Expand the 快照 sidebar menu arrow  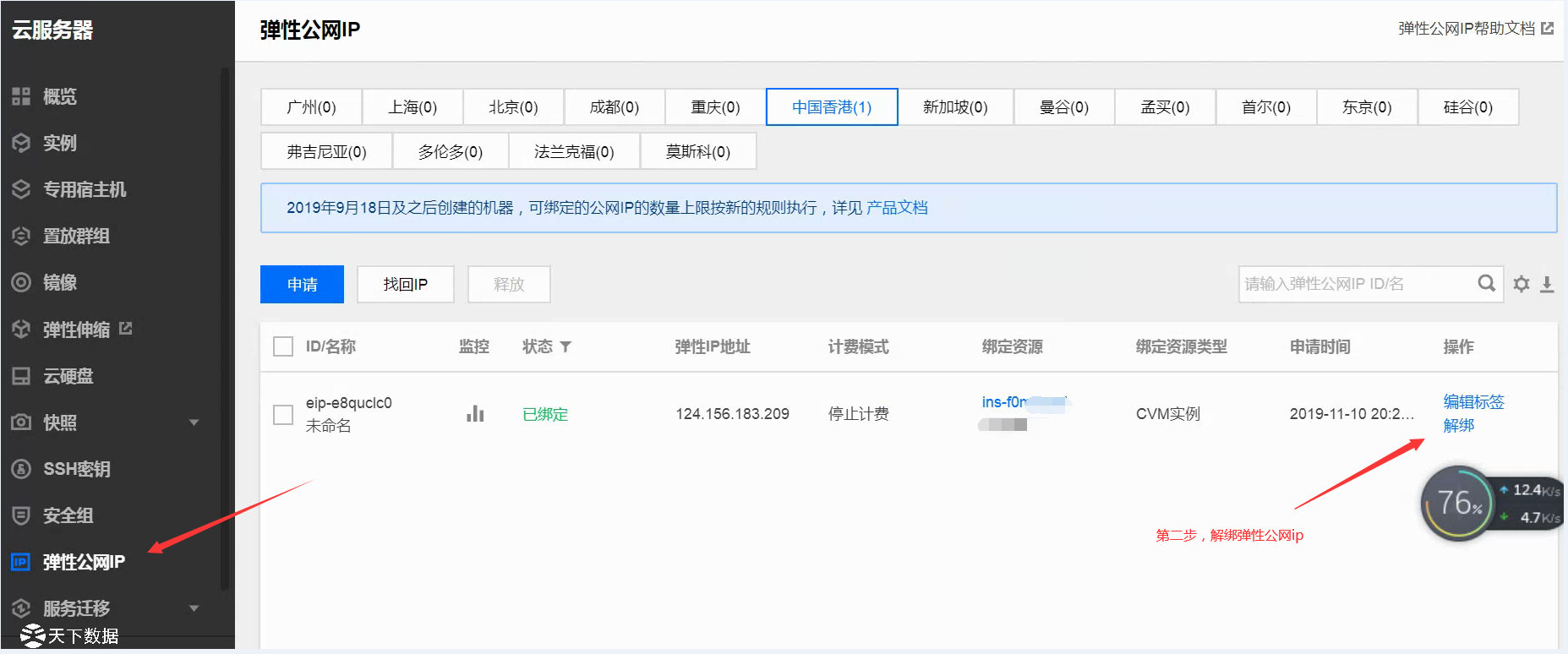coord(194,422)
